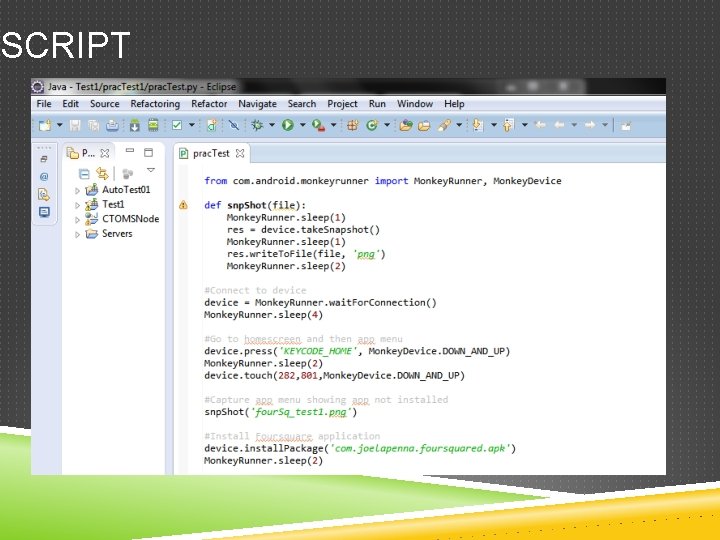
Task: Open the Package Explorer view menu triangle
Action: pos(151,170)
